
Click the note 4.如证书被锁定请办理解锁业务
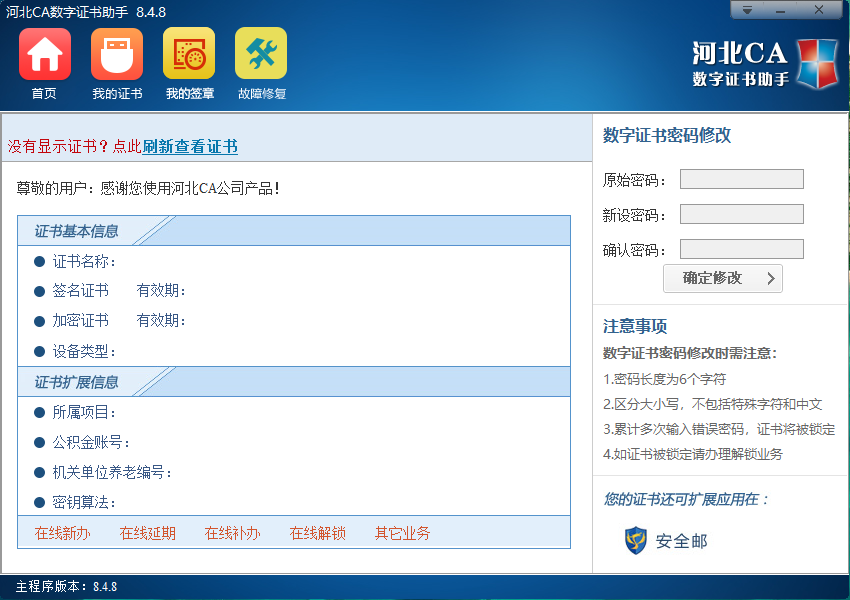(693, 454)
